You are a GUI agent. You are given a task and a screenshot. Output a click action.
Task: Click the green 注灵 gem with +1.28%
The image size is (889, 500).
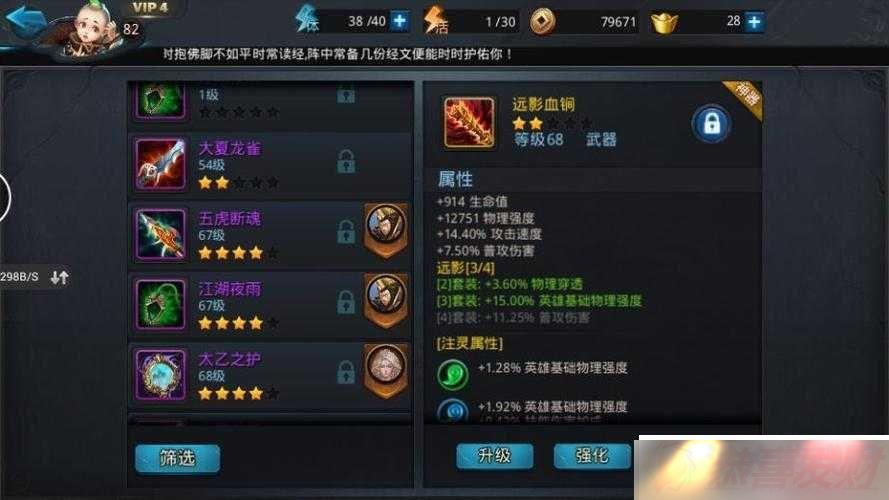coord(452,374)
